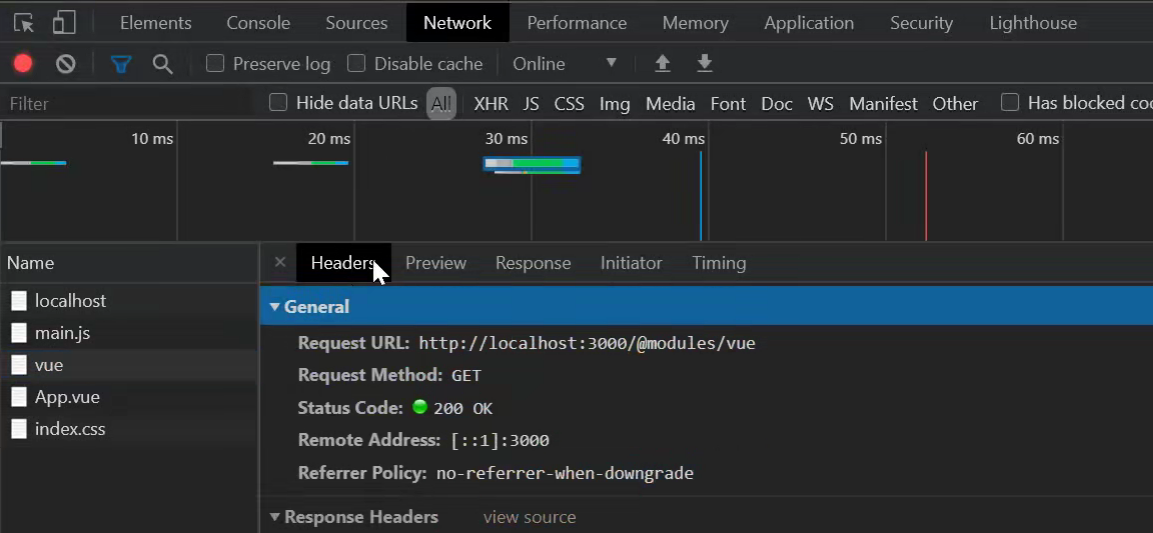Close the request details pane
The height and width of the screenshot is (533, 1153).
280,262
